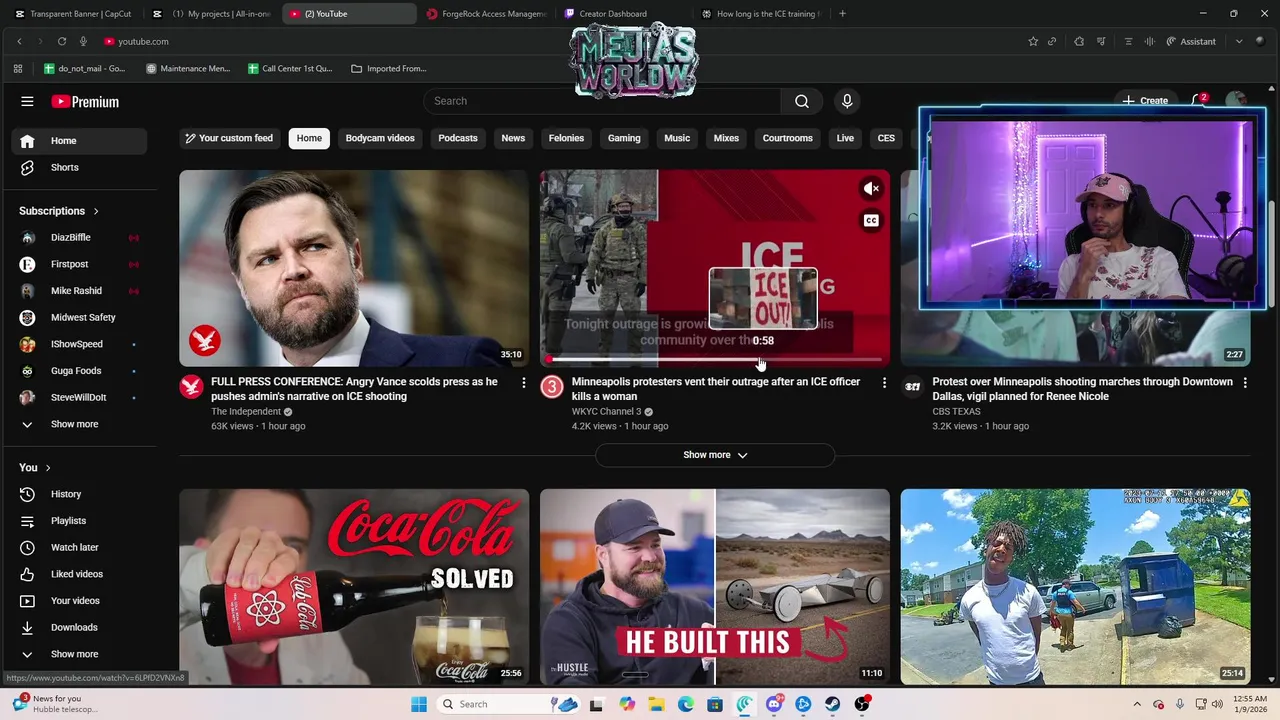Open Playlists in the sidebar
Image resolution: width=1280 pixels, height=720 pixels.
tap(79, 521)
